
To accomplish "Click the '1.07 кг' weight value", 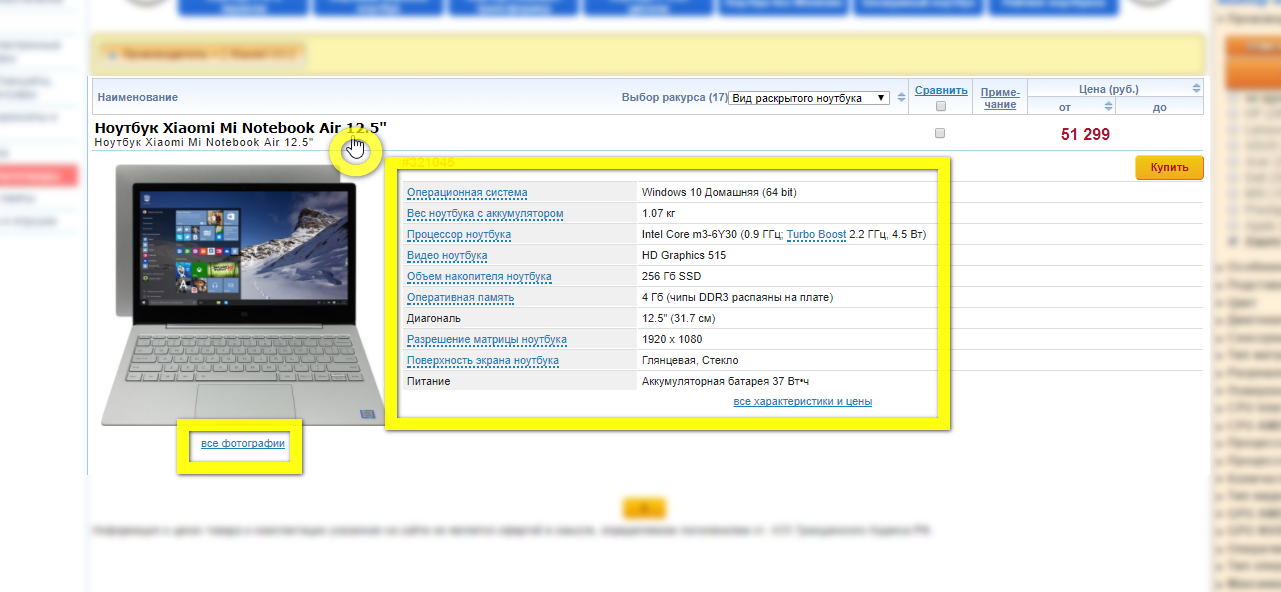I will point(661,213).
